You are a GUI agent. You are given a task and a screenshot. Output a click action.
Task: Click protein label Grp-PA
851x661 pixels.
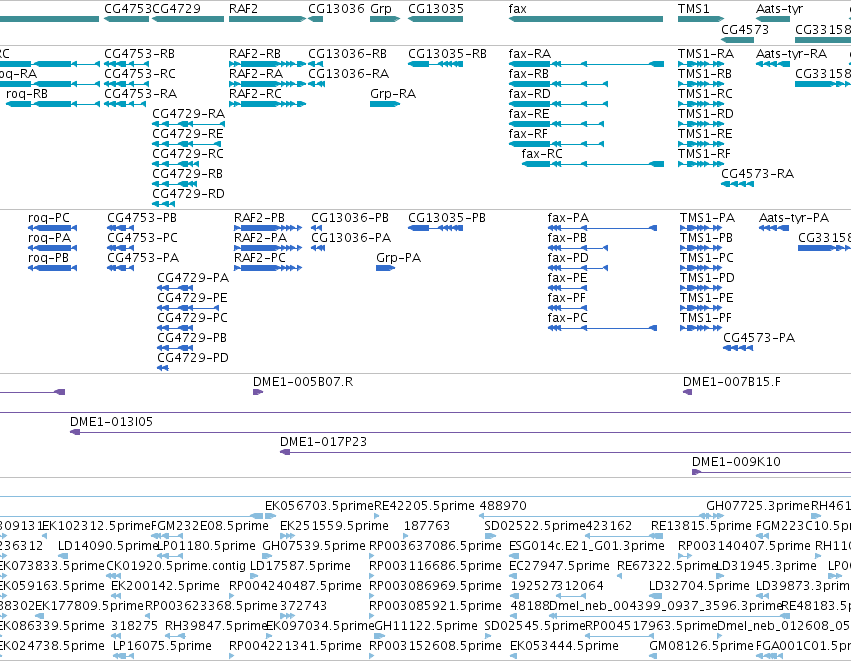click(x=398, y=258)
